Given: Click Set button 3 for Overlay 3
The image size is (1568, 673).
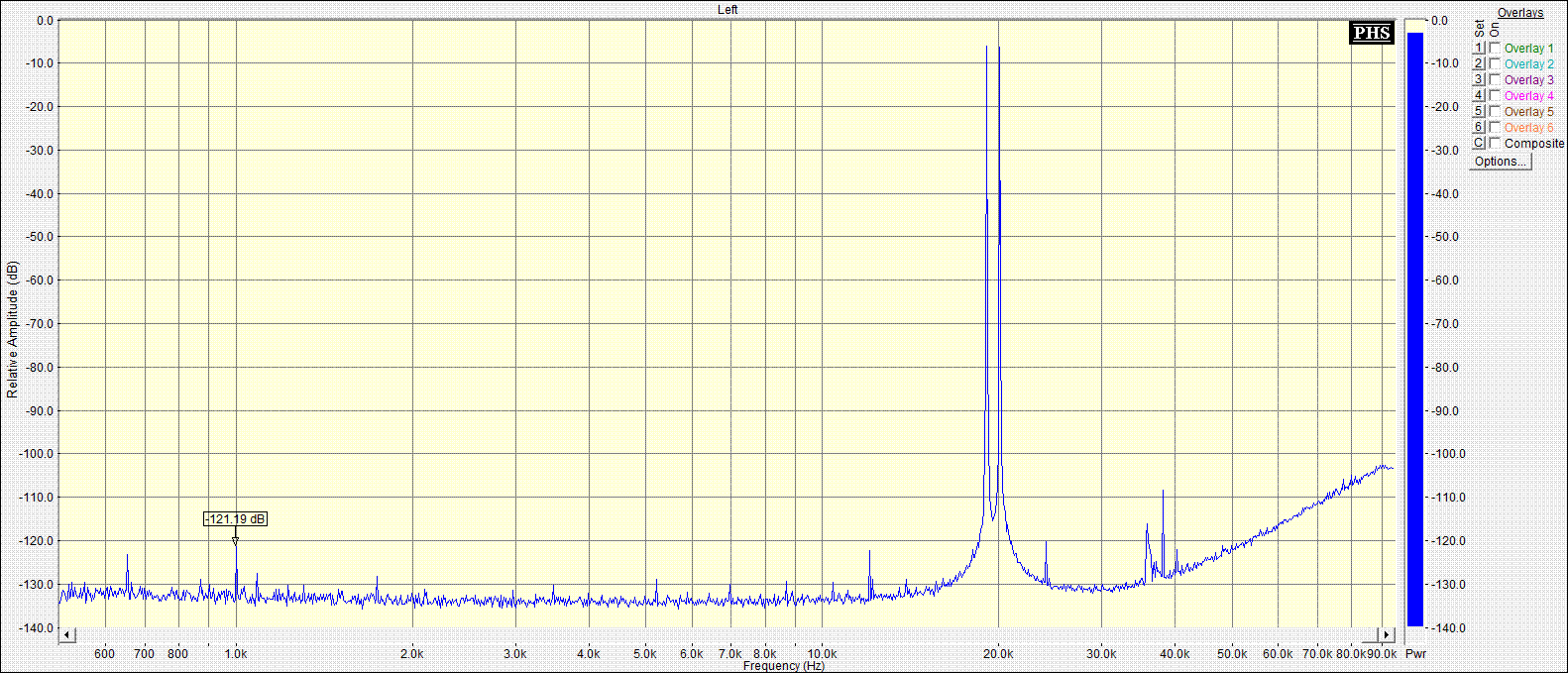Looking at the screenshot, I should 1478,79.
